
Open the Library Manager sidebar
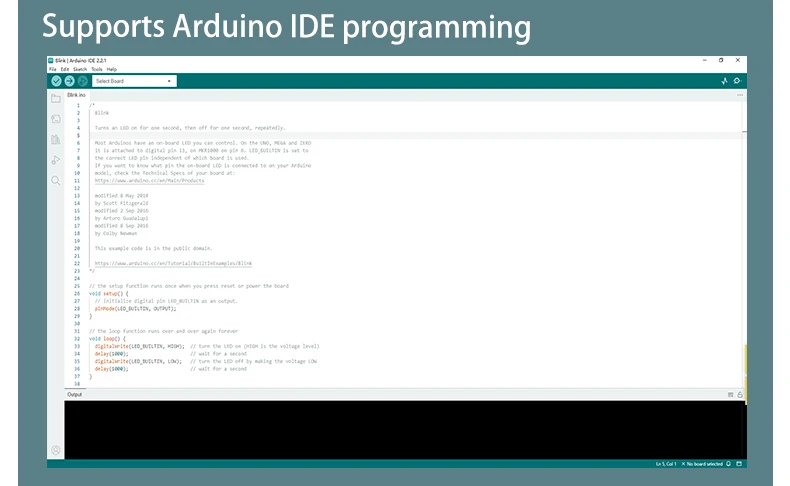[x=56, y=140]
